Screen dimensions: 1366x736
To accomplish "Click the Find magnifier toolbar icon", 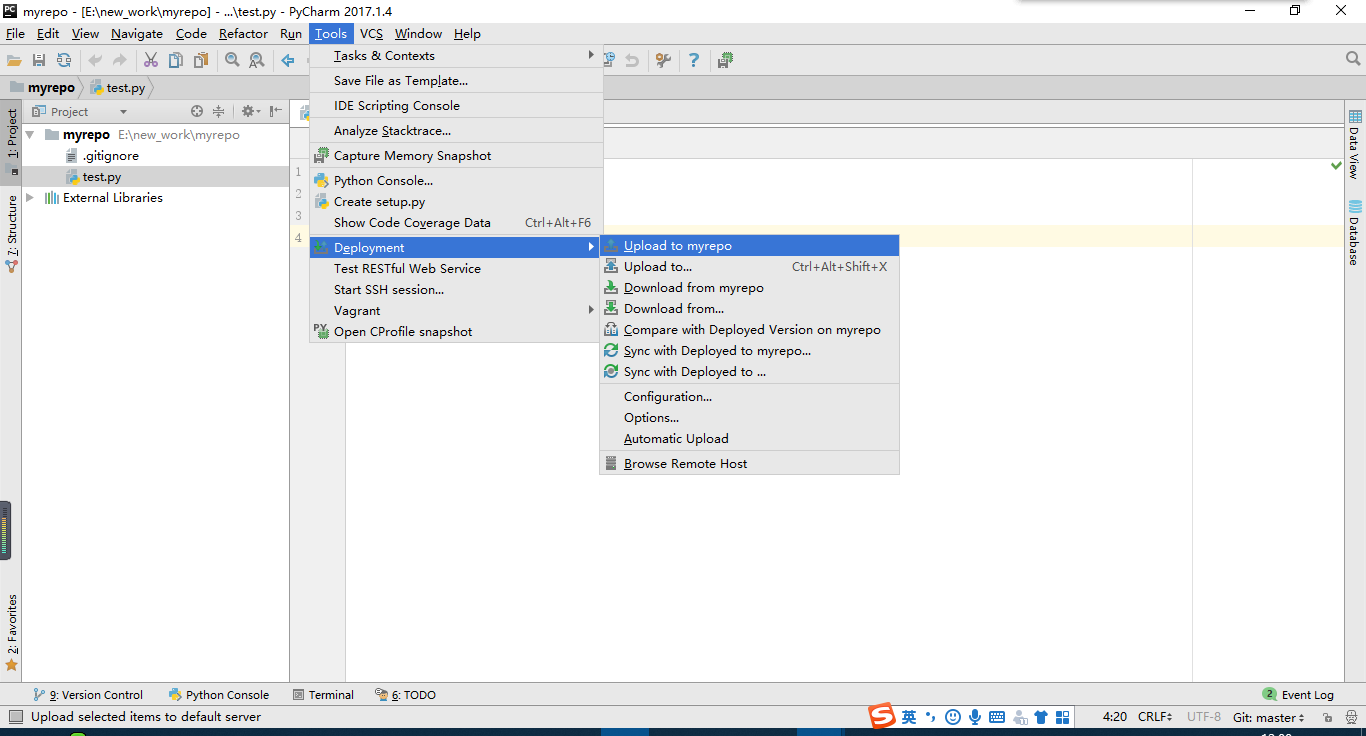I will tap(233, 61).
